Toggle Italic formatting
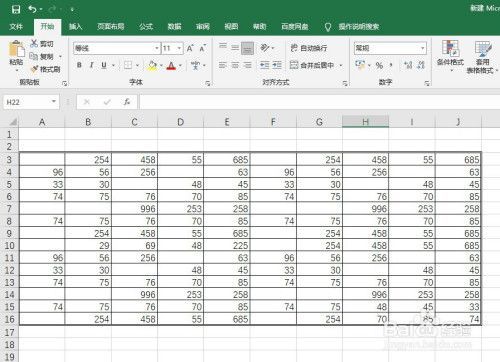This screenshot has width=500, height=362. click(91, 65)
